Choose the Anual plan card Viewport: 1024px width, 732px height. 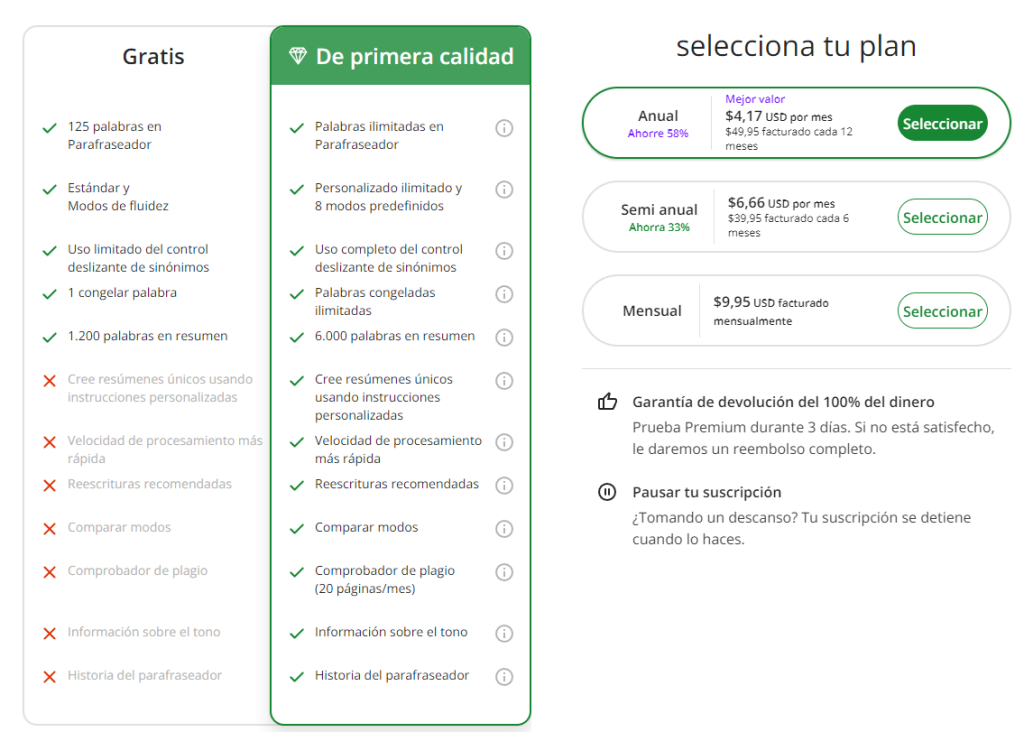[796, 123]
